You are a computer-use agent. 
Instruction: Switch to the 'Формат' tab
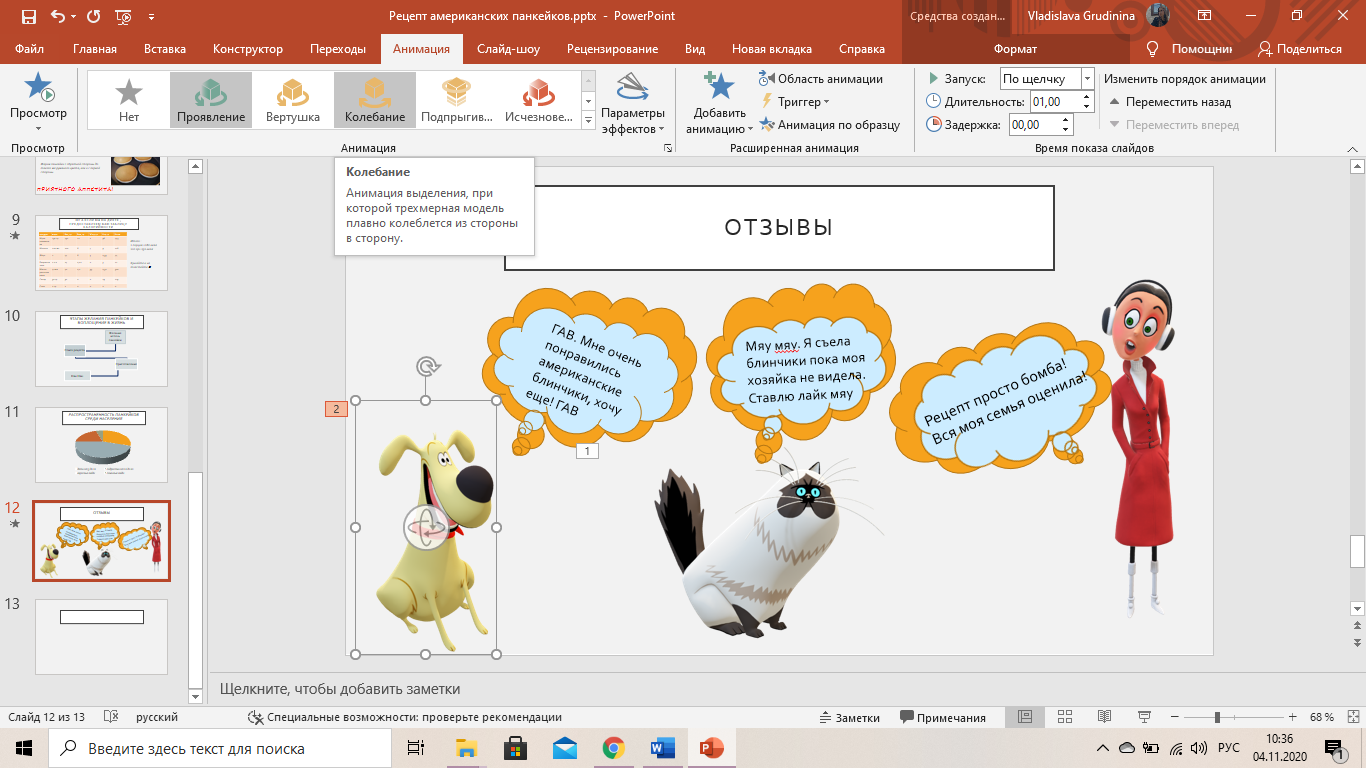point(1015,49)
